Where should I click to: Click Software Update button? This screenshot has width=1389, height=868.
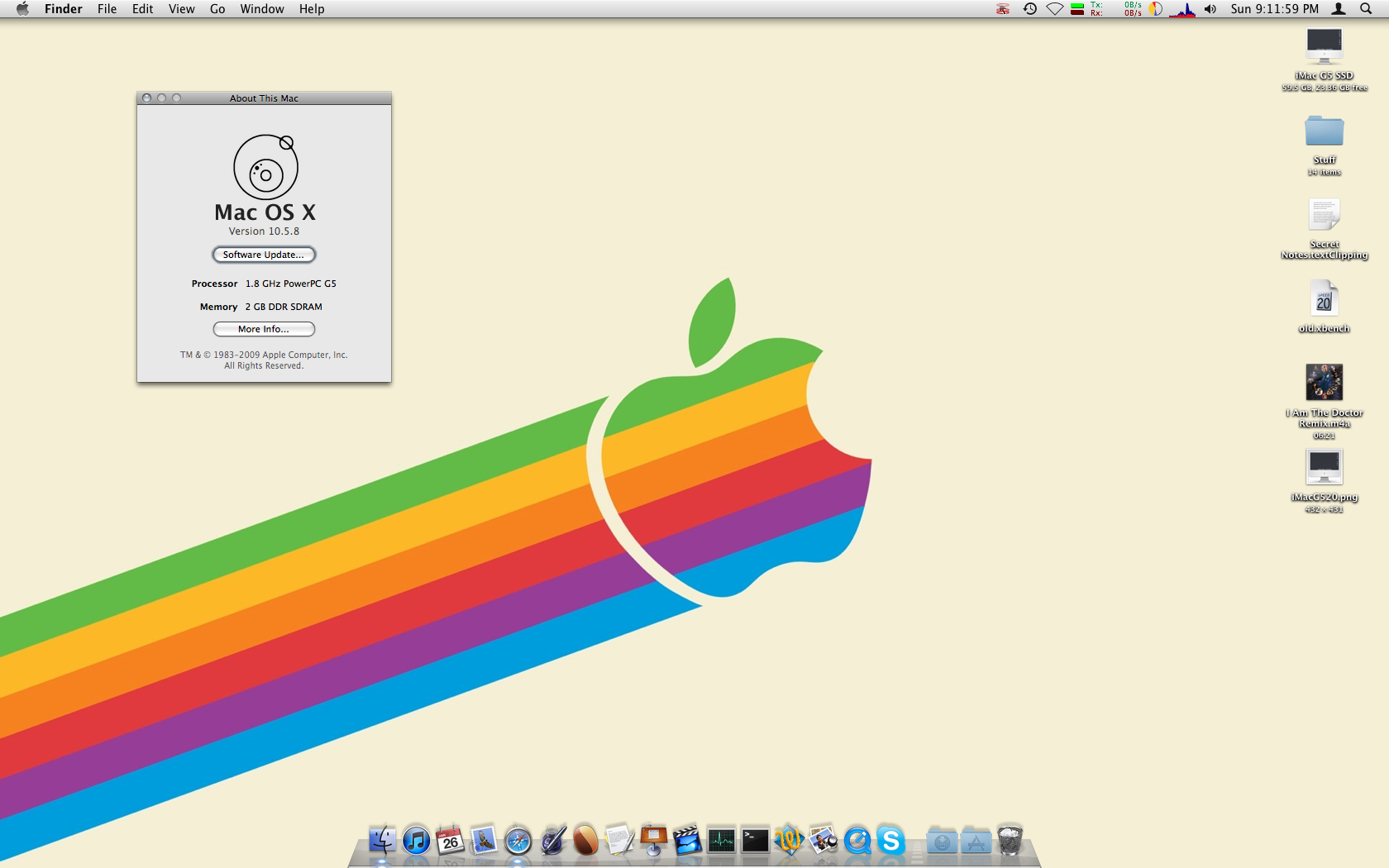point(264,255)
